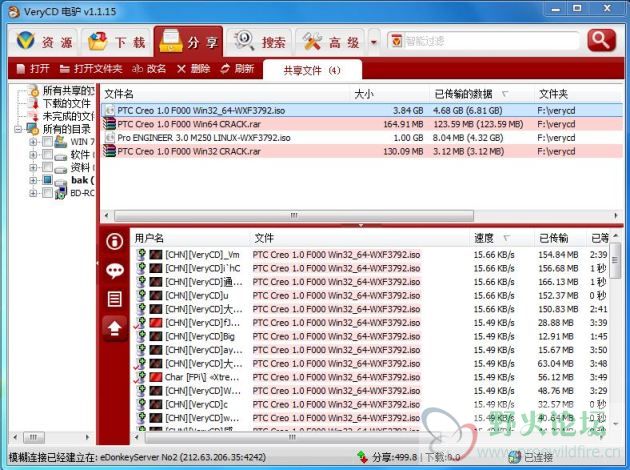
Task: Click the 改名 (Rename) button
Action: (x=149, y=69)
